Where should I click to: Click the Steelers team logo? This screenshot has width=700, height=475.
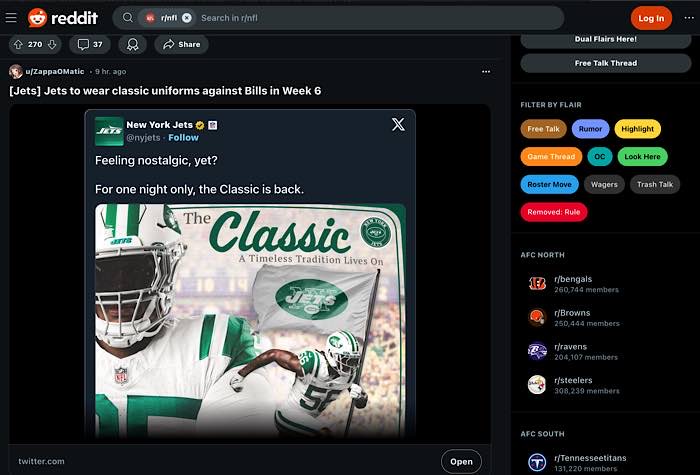537,385
